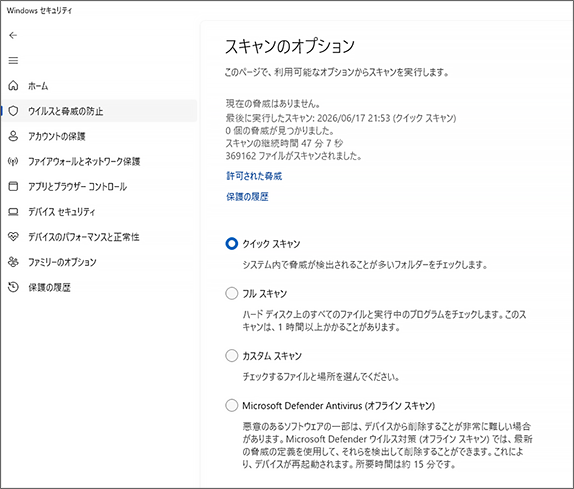Click the full scan description about hard disk
Image resolution: width=574 pixels, height=489 pixels.
pyautogui.click(x=384, y=321)
